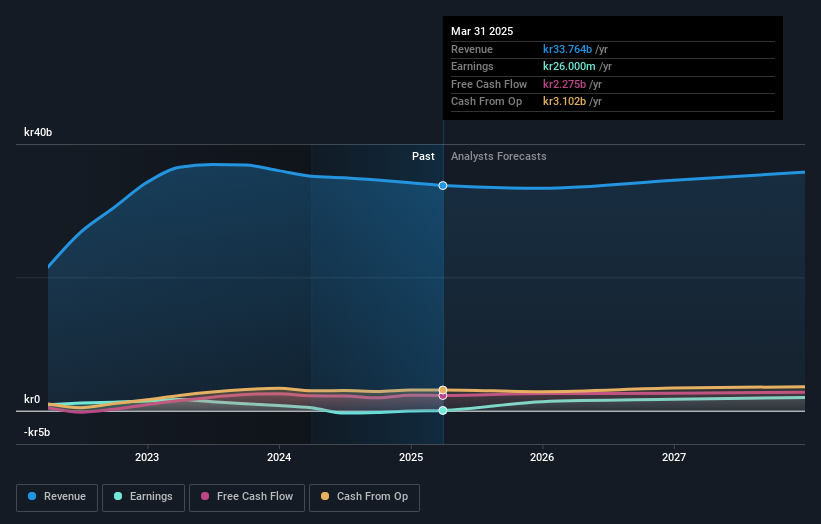Click the kr0 y-axis label
The image size is (821, 524).
click(x=32, y=399)
